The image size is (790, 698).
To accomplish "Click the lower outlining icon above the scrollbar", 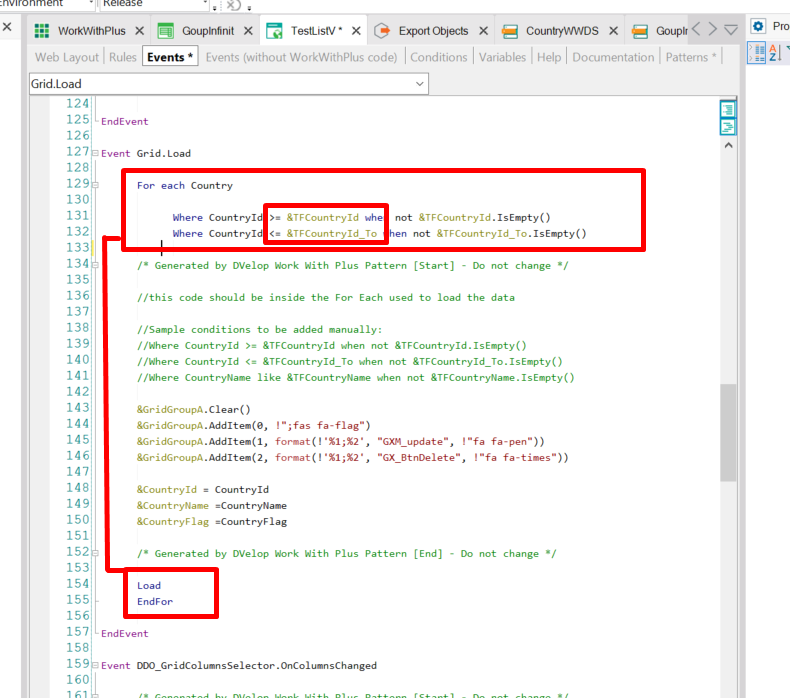I will point(728,126).
